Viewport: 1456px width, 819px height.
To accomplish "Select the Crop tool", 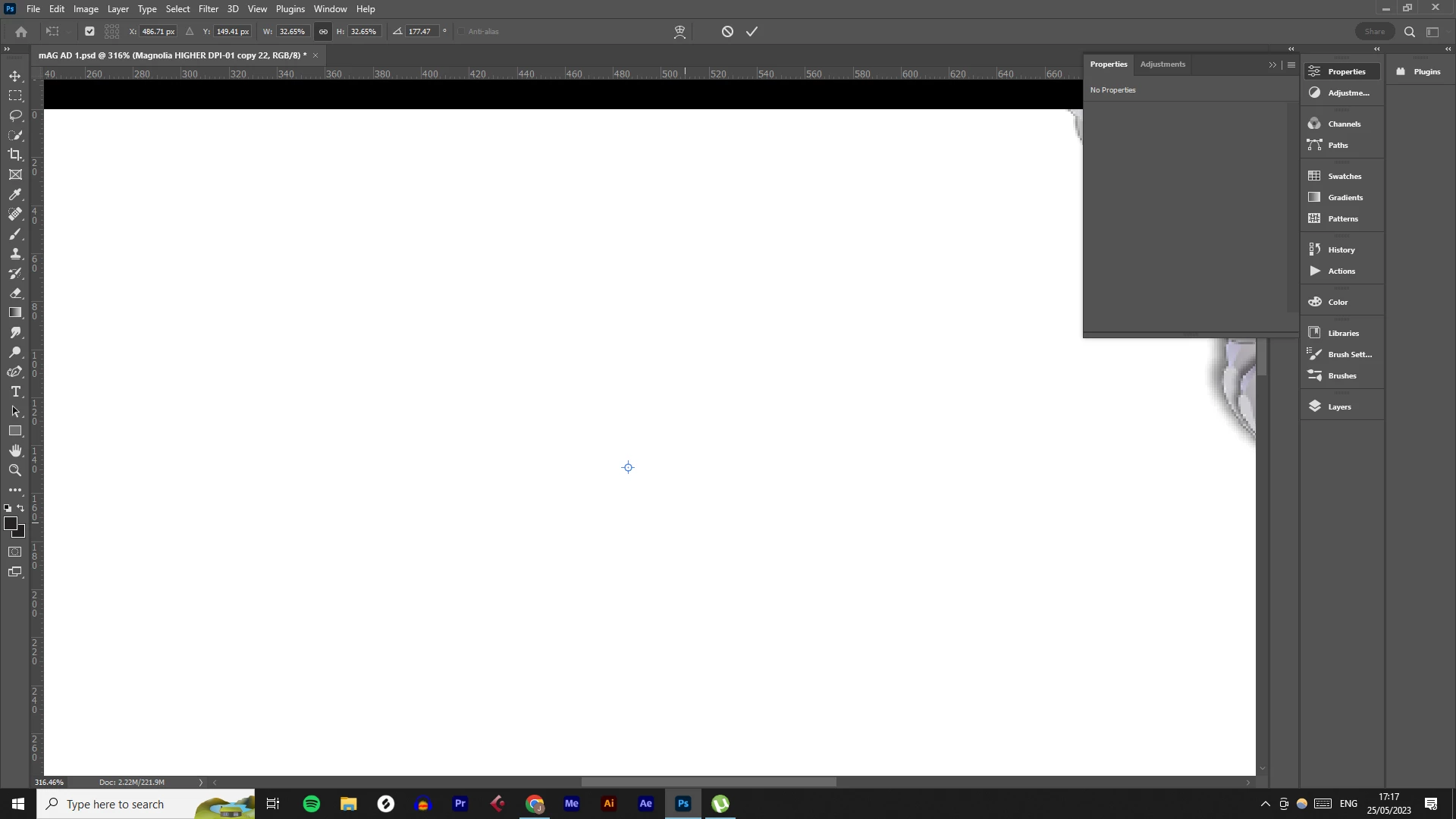I will tap(15, 155).
